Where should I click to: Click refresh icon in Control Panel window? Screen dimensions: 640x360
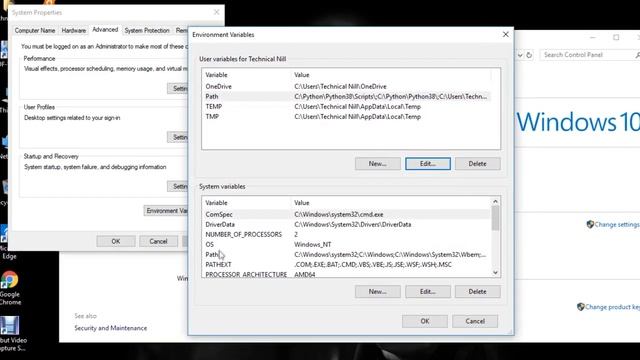pos(529,55)
